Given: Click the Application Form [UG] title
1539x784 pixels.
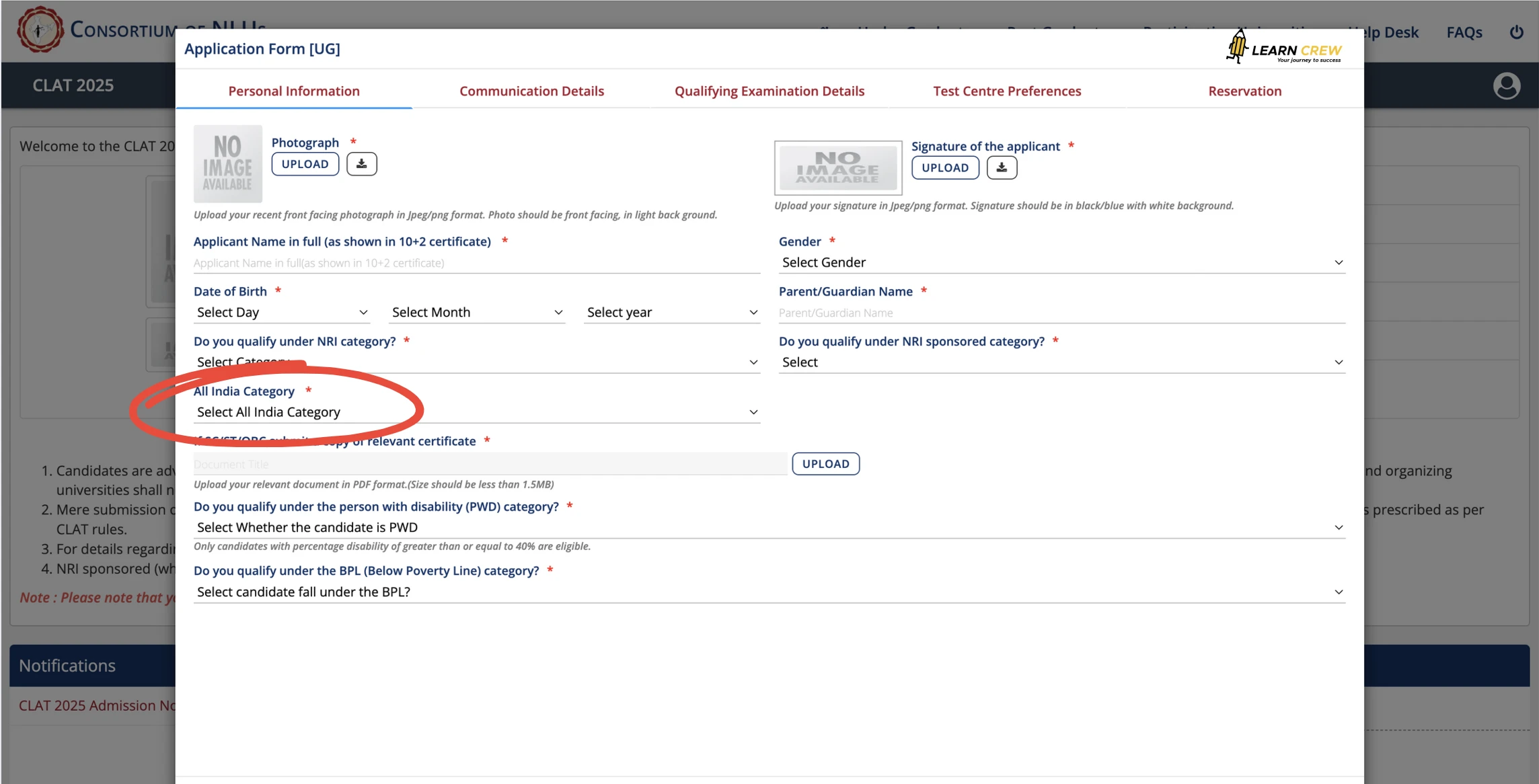Looking at the screenshot, I should tap(262, 48).
